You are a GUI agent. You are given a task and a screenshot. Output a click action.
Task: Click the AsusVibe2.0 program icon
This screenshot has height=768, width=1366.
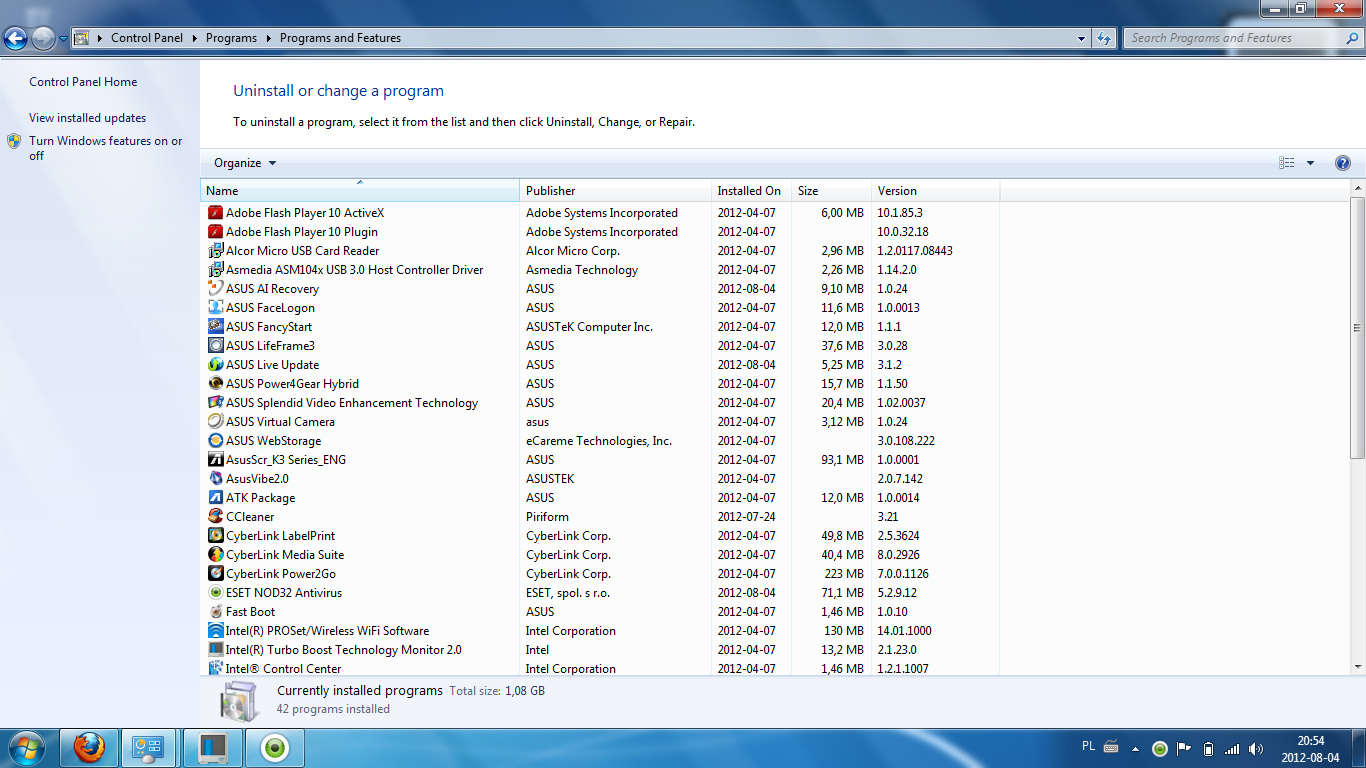pyautogui.click(x=215, y=479)
